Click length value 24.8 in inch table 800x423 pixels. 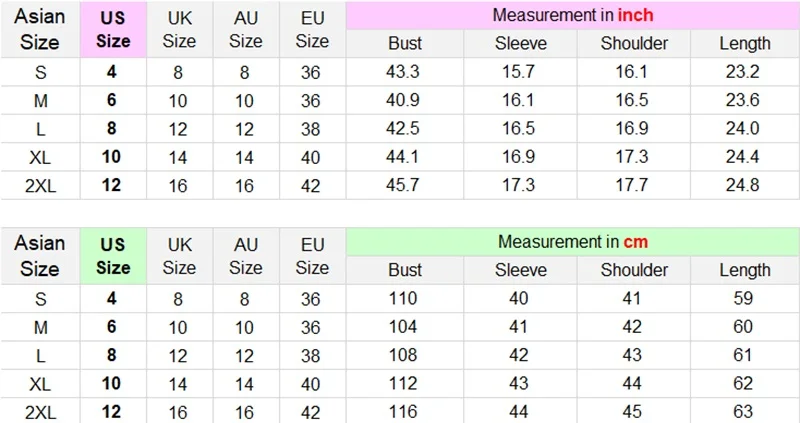[744, 185]
